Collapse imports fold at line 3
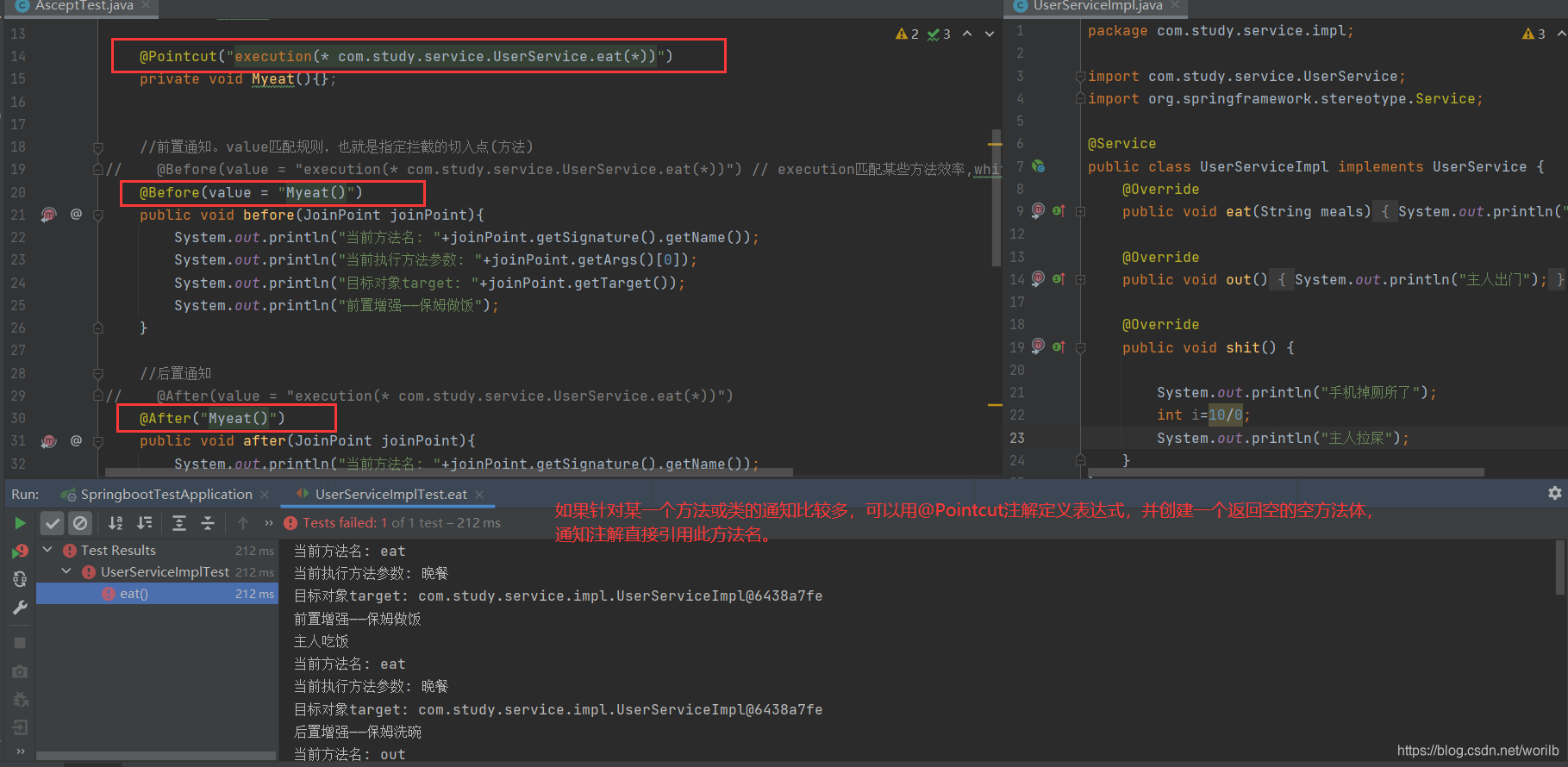The width and height of the screenshot is (1568, 767). point(1080,77)
